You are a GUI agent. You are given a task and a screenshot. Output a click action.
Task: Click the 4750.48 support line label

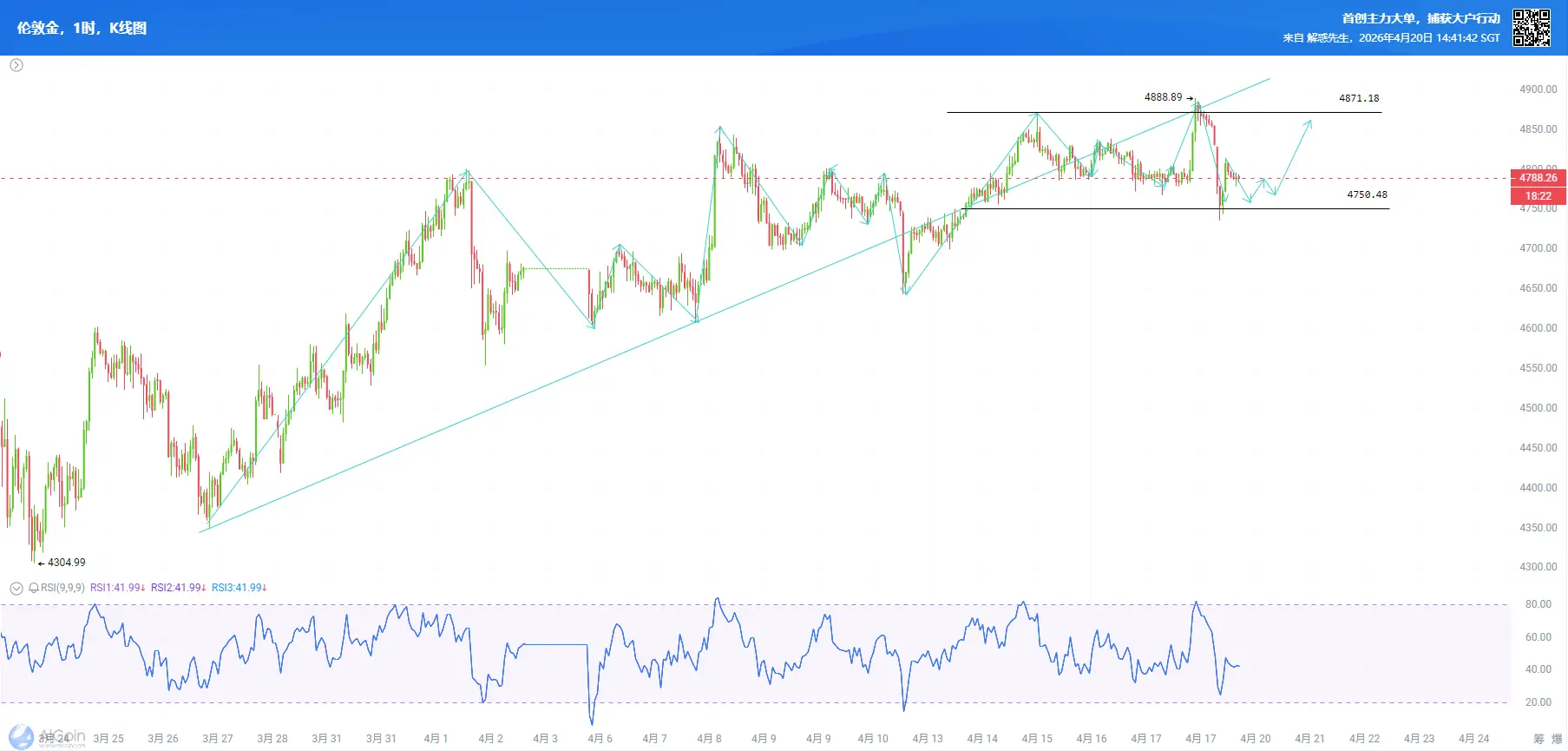click(x=1367, y=194)
